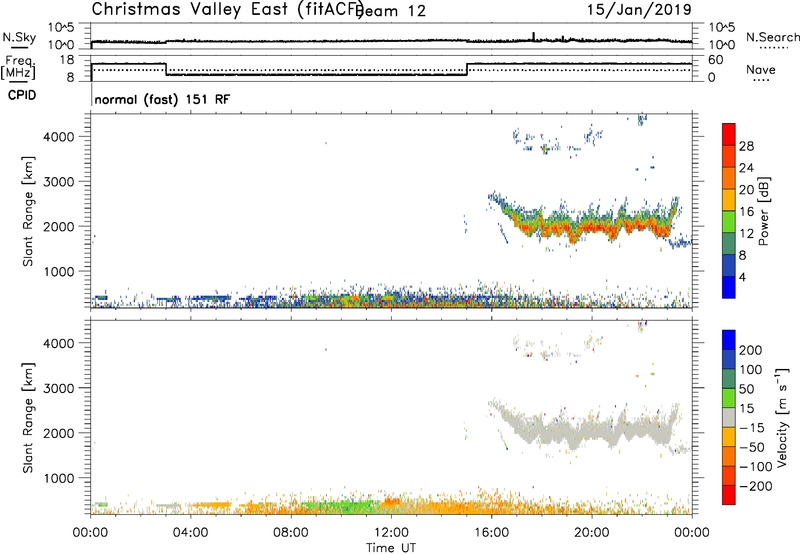Click the '18' frequency axis value

67,60
